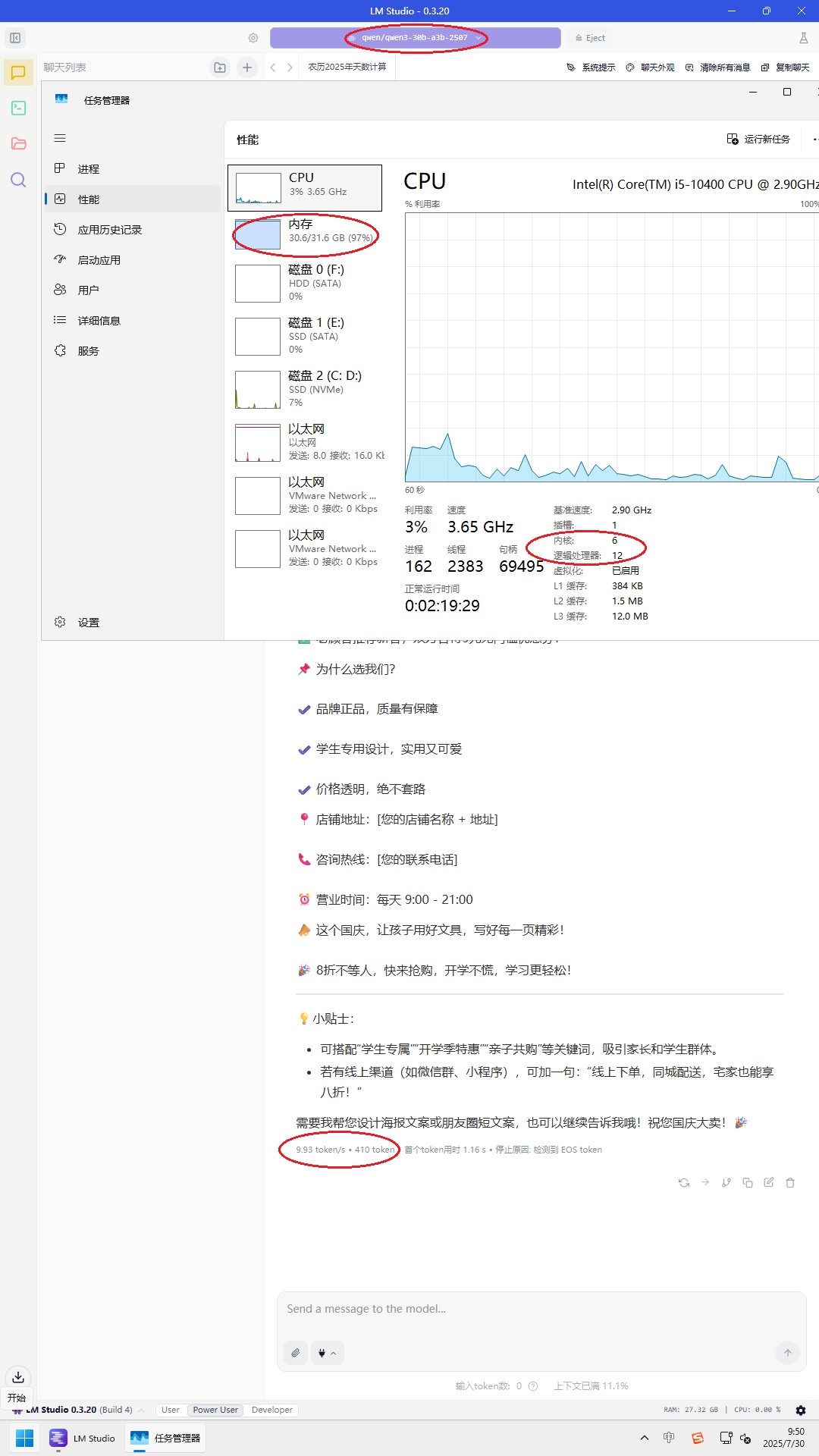Viewport: 819px width, 1456px height.
Task: Select 磁盘 0 (F:) HDD performance item
Action: tap(305, 283)
